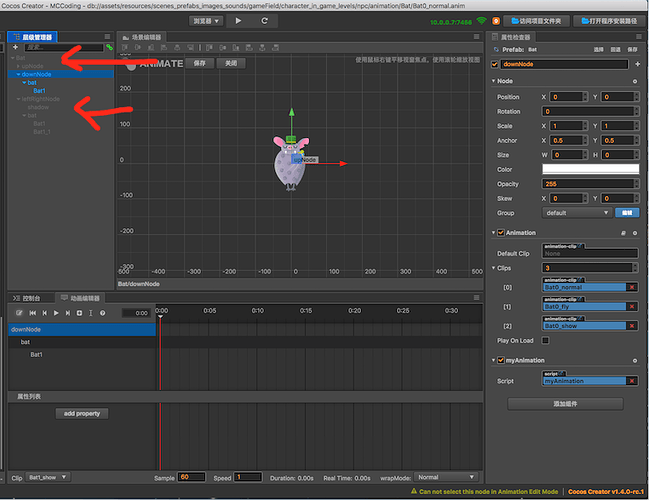Click the add property button
Viewport: 649px width, 500px height.
pyautogui.click(x=82, y=413)
